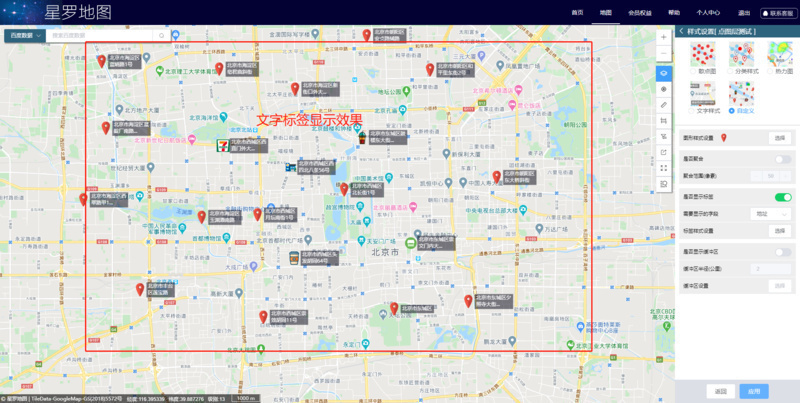Click 选择 button for 标签样式设置

click(780, 231)
